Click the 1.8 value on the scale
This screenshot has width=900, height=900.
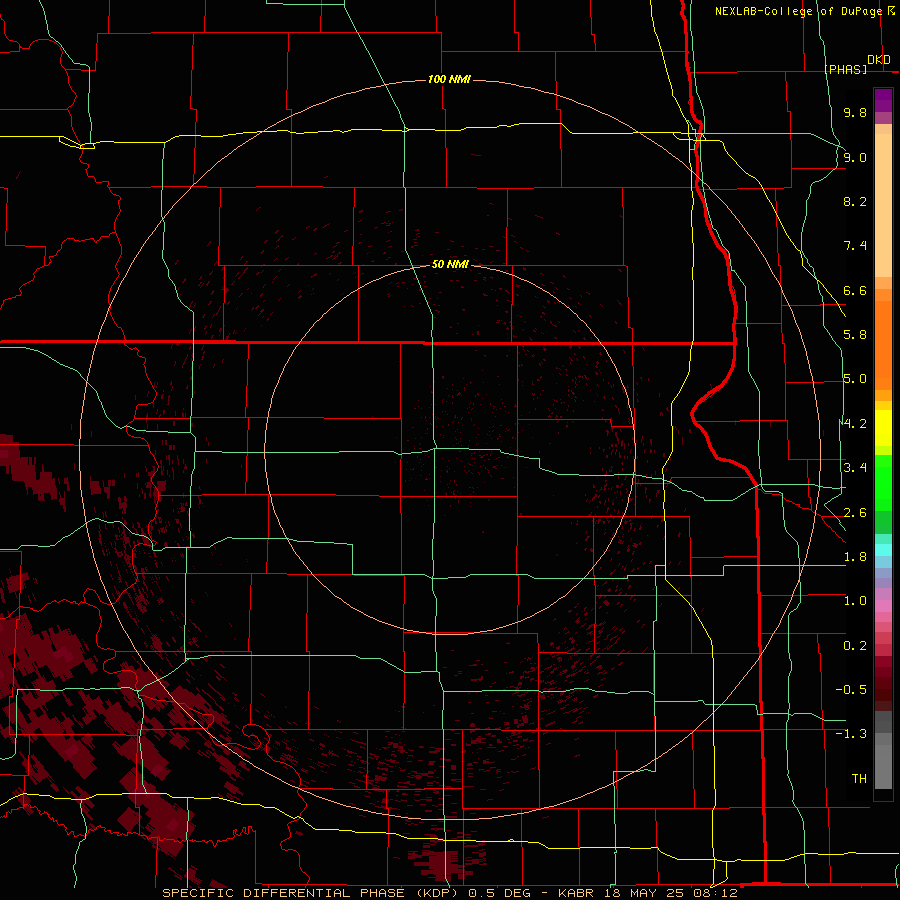pyautogui.click(x=855, y=557)
